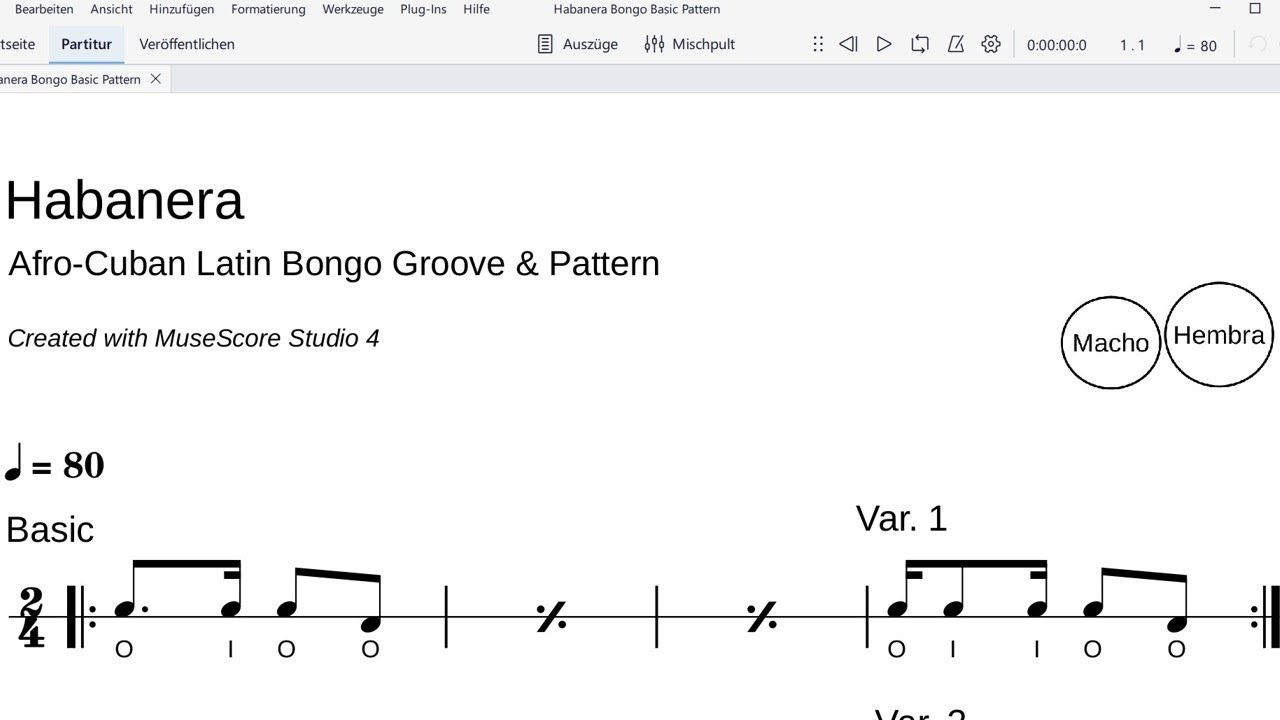Open playback settings gear

coord(991,44)
